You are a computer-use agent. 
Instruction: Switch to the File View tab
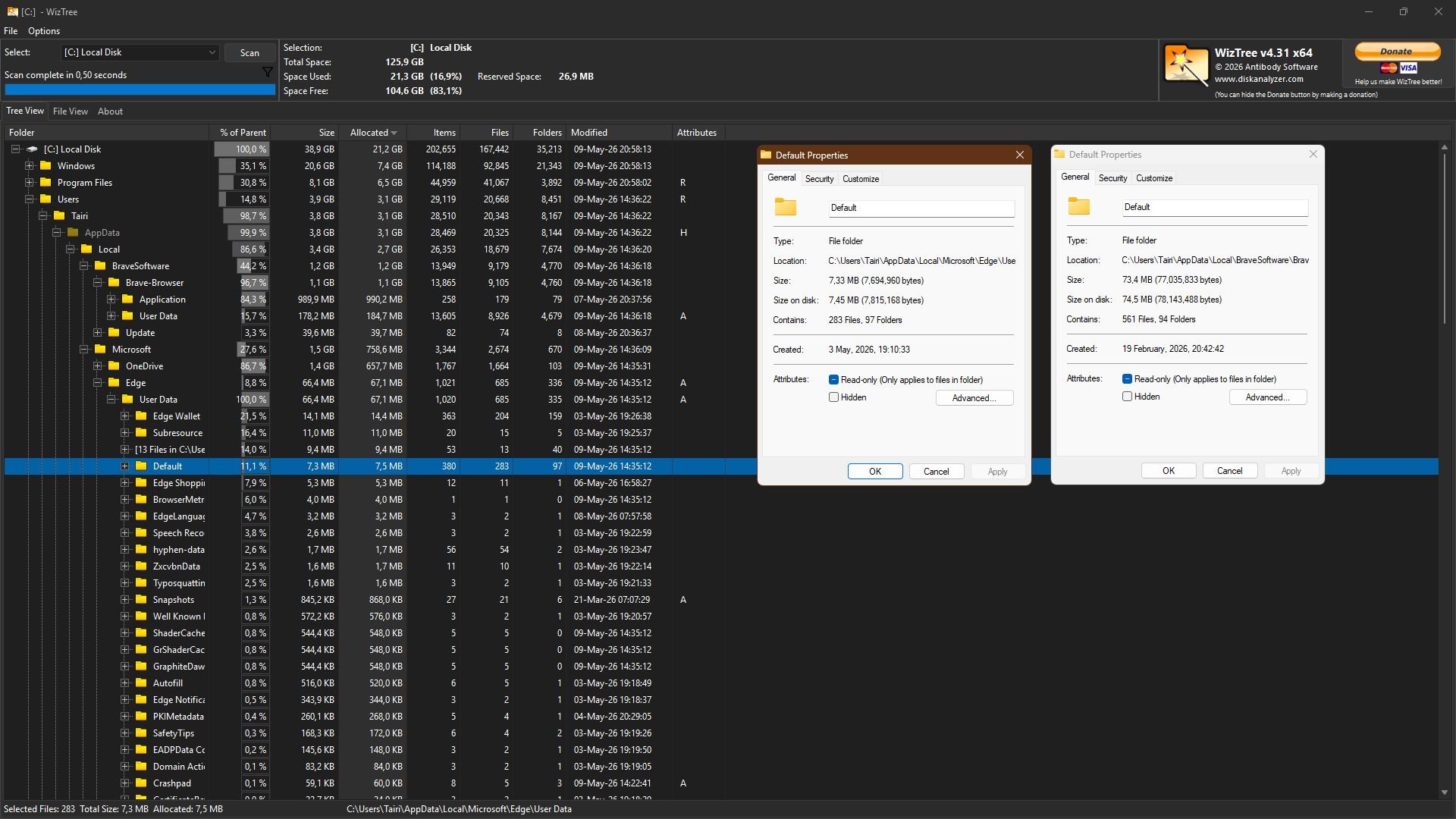71,111
